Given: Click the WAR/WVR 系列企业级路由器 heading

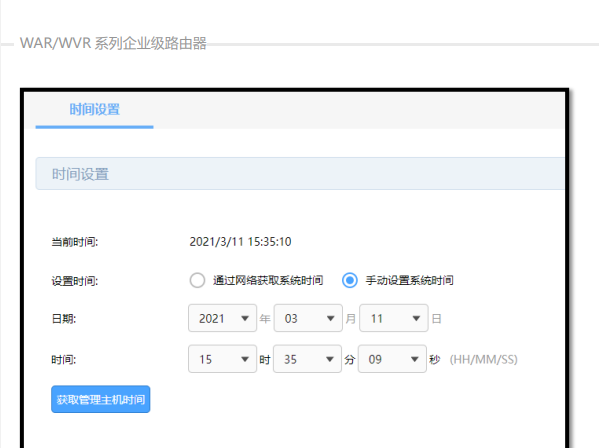Looking at the screenshot, I should click(113, 43).
